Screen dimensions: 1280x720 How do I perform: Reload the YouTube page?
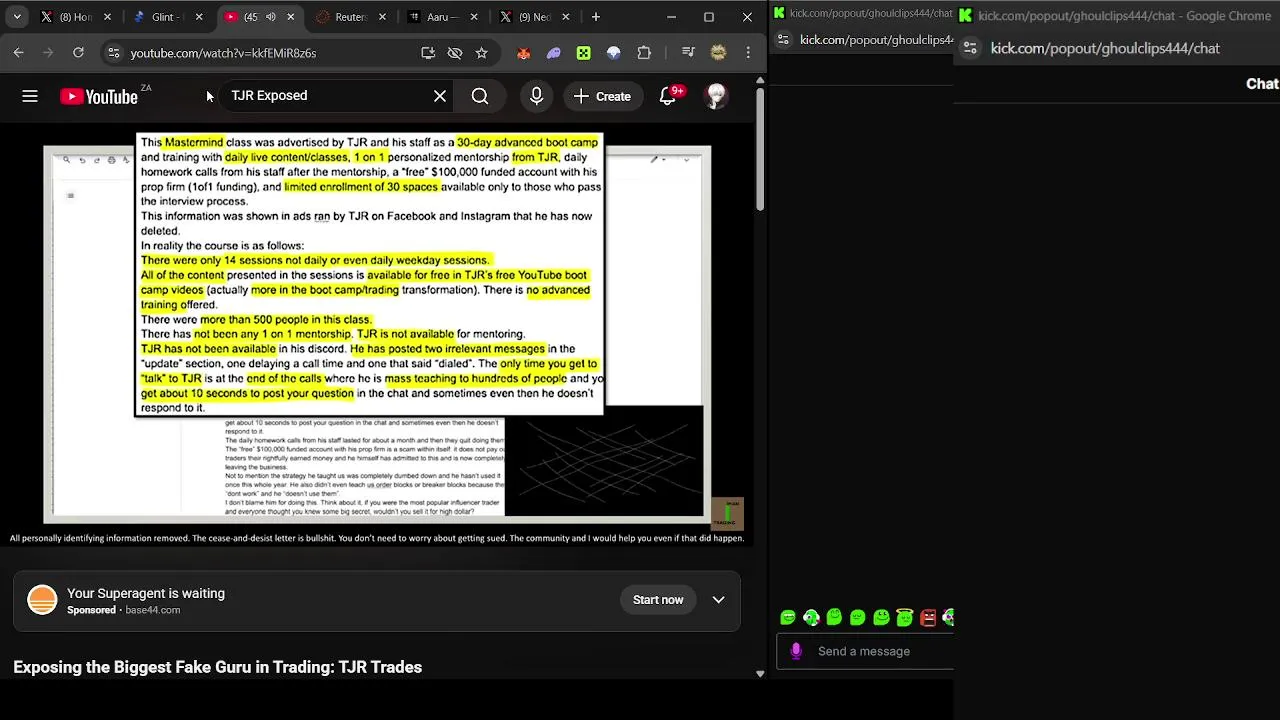(x=78, y=53)
